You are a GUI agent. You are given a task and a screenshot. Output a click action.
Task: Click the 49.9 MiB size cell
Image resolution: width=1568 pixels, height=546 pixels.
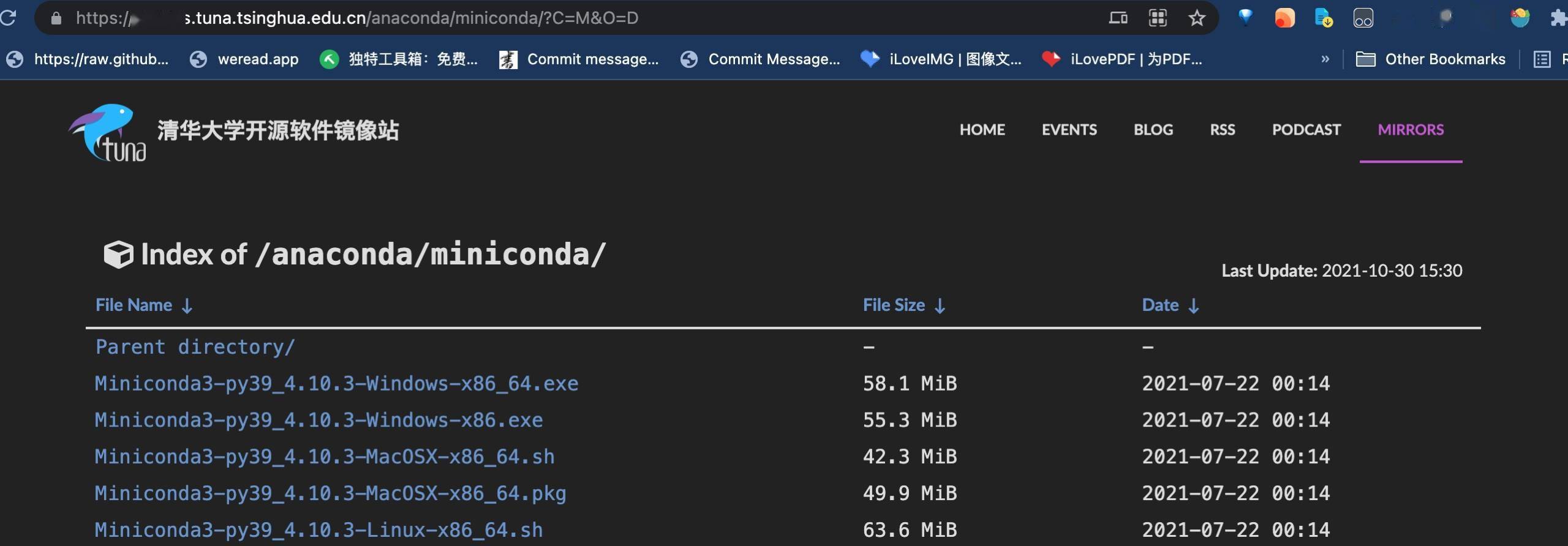pos(910,494)
